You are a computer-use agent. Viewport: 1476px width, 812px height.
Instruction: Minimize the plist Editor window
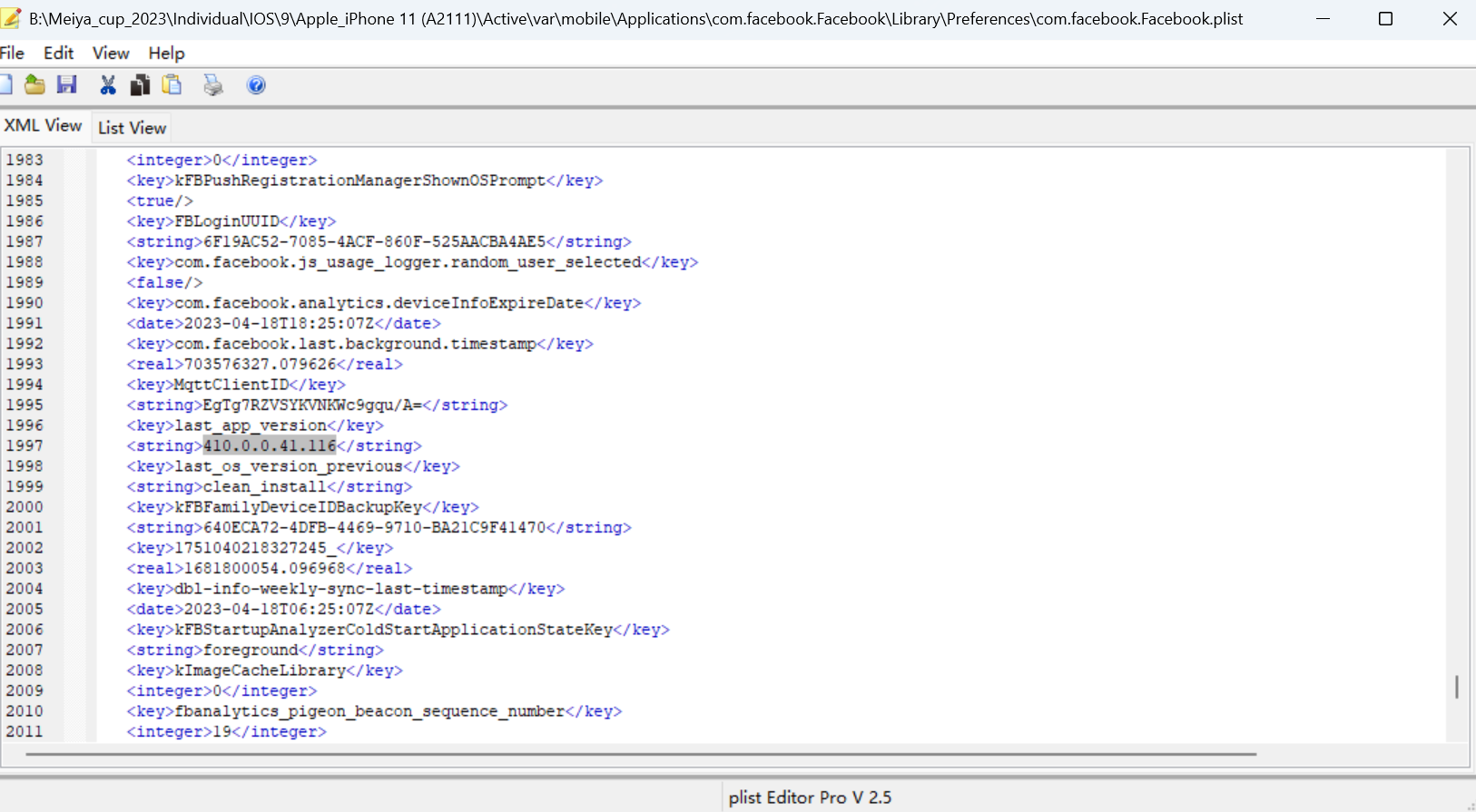tap(1323, 18)
